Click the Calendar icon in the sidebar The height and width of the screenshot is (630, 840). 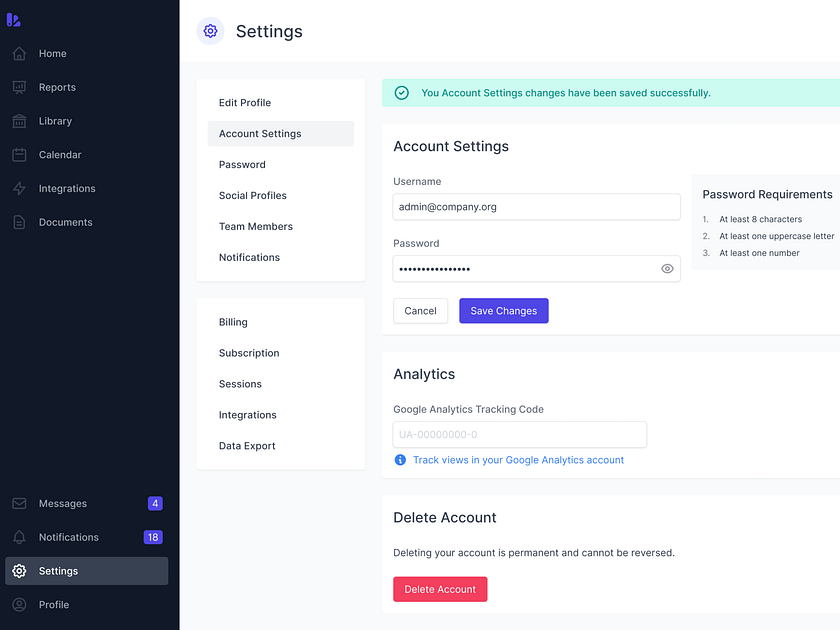pos(19,155)
